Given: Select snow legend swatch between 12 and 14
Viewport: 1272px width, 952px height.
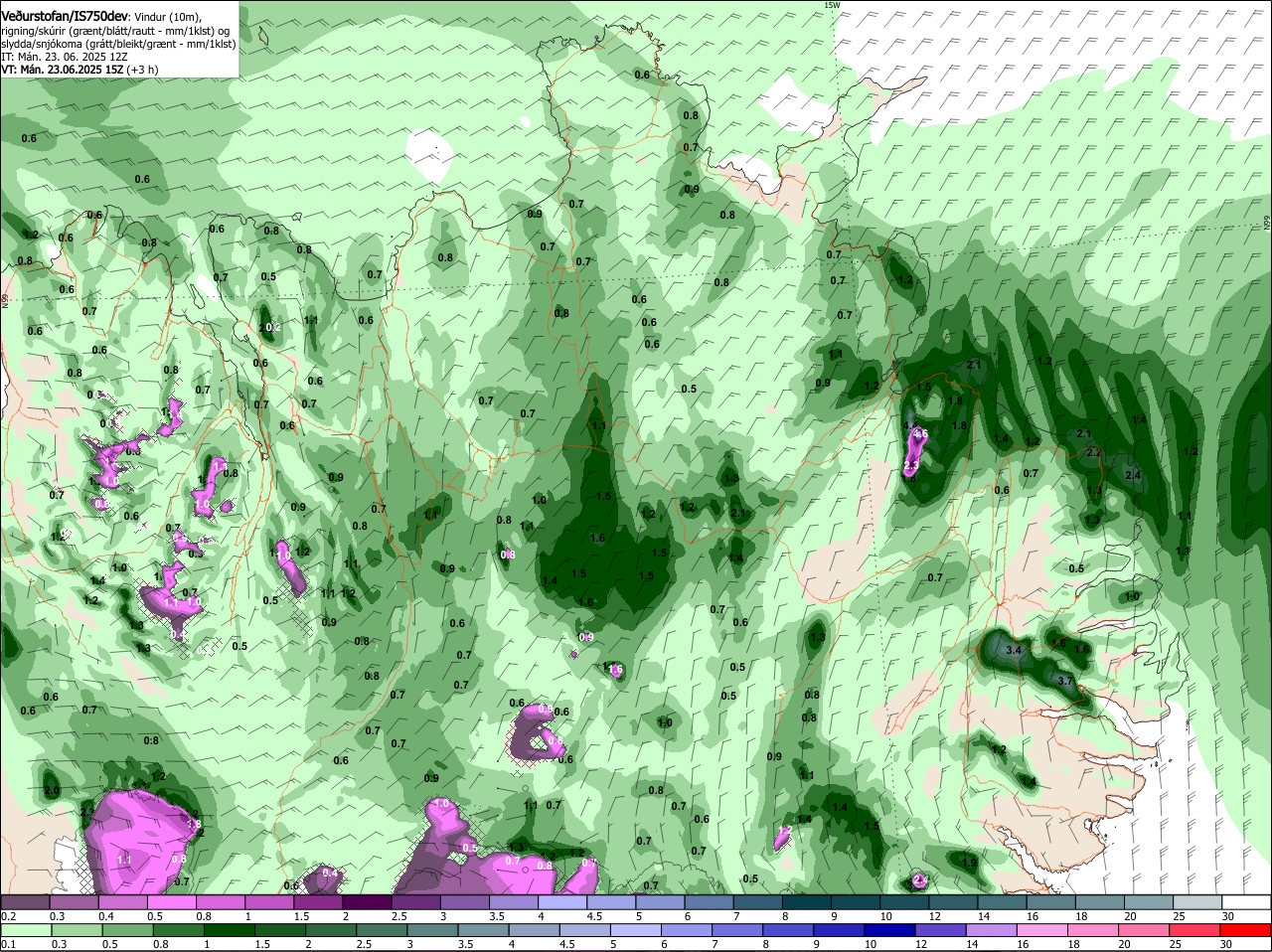Looking at the screenshot, I should coord(954,901).
